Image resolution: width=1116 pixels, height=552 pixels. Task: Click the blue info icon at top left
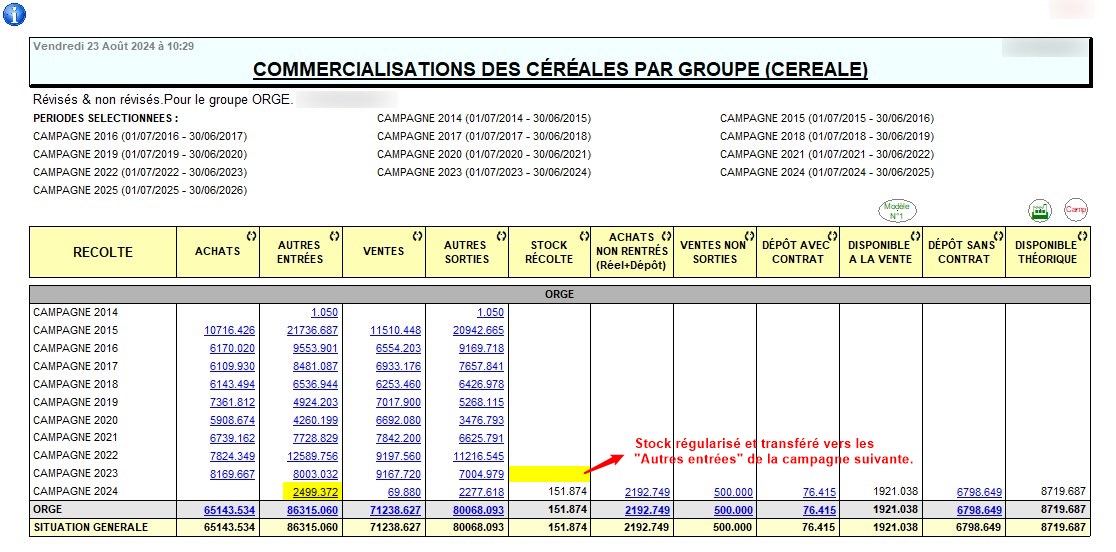[16, 14]
